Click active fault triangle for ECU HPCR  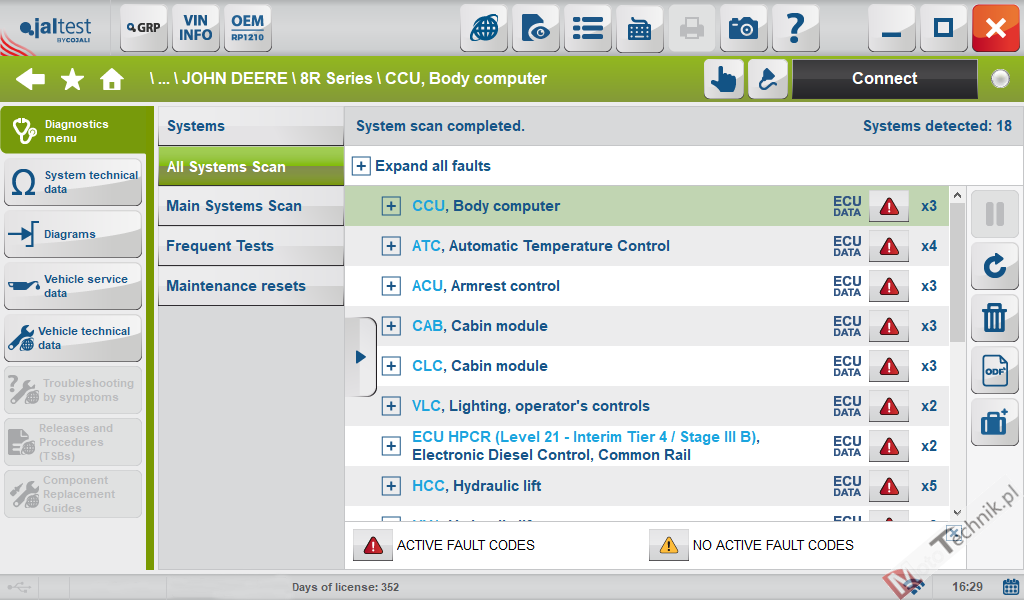pos(889,446)
